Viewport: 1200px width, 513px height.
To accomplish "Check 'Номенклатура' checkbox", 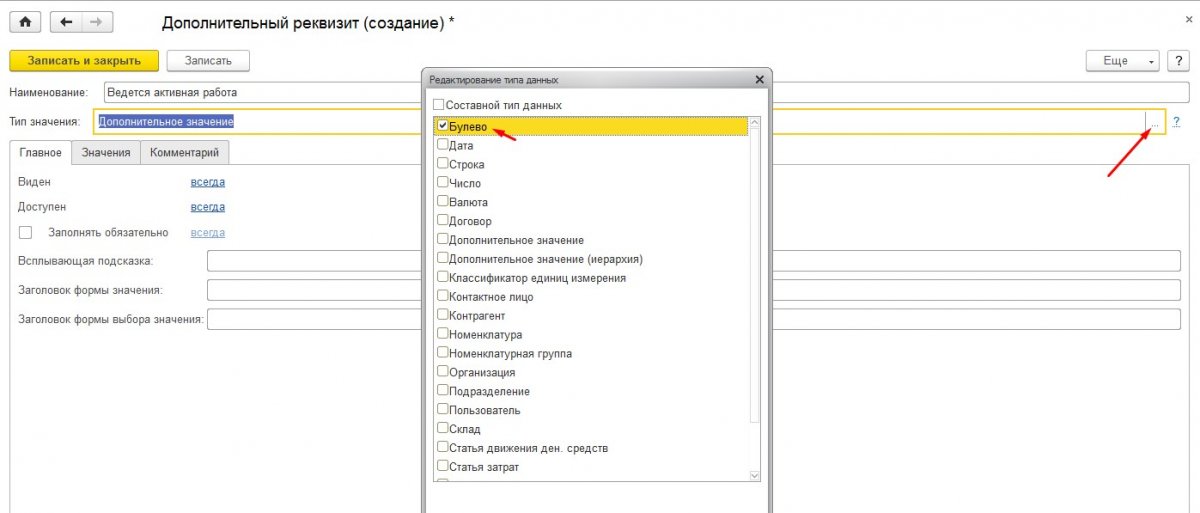I will coord(443,335).
